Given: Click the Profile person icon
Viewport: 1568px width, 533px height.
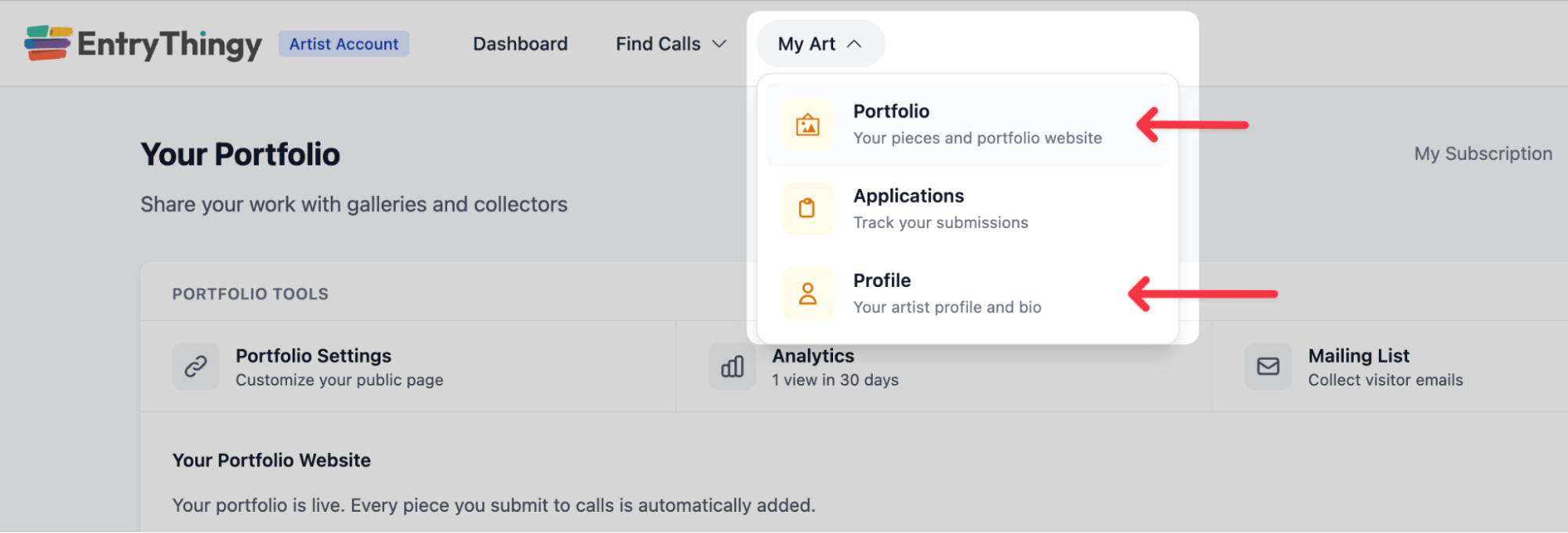Looking at the screenshot, I should [x=807, y=294].
